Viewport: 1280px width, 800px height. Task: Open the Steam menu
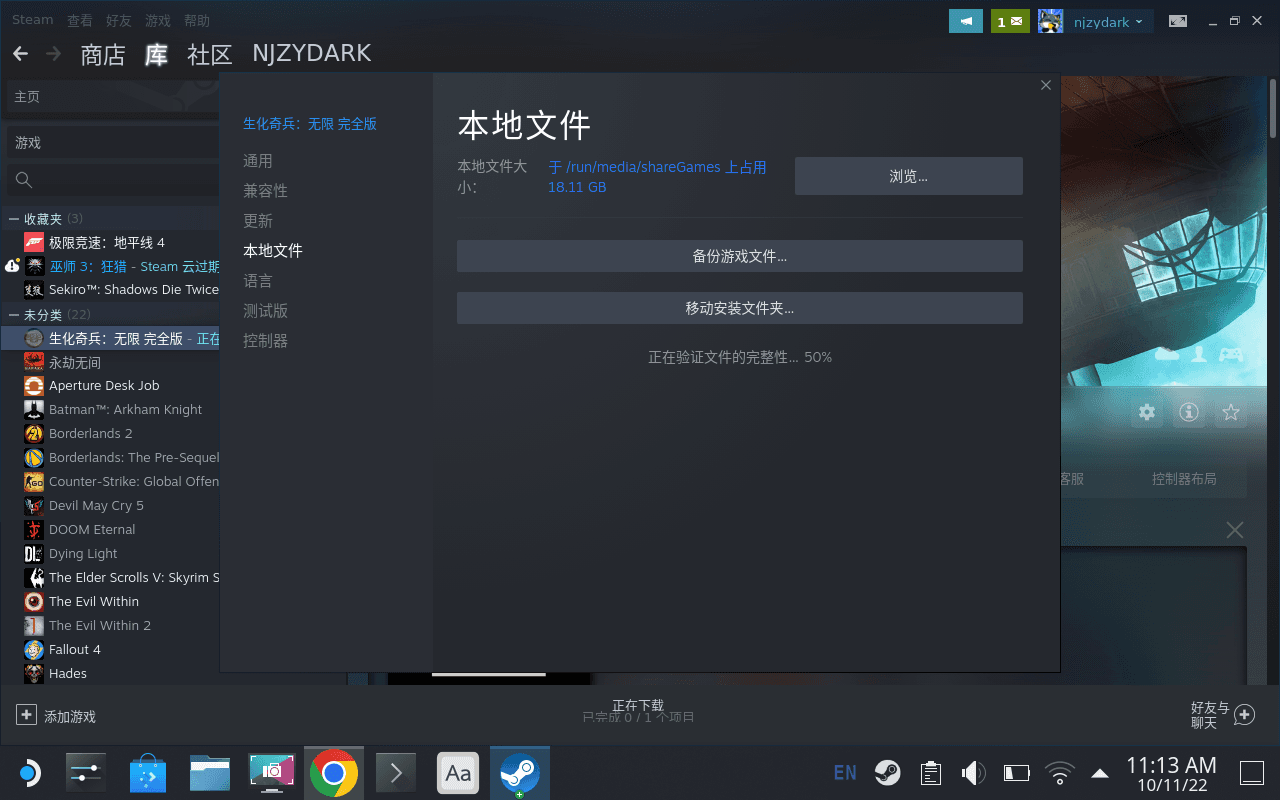pos(33,20)
